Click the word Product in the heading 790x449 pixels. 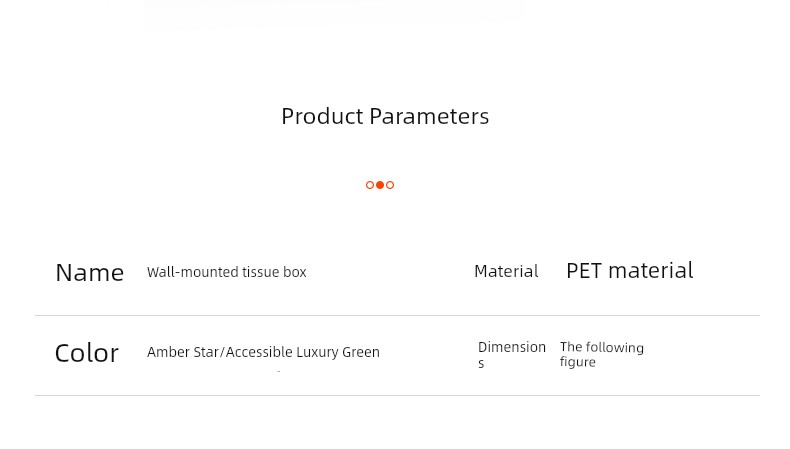coord(322,116)
